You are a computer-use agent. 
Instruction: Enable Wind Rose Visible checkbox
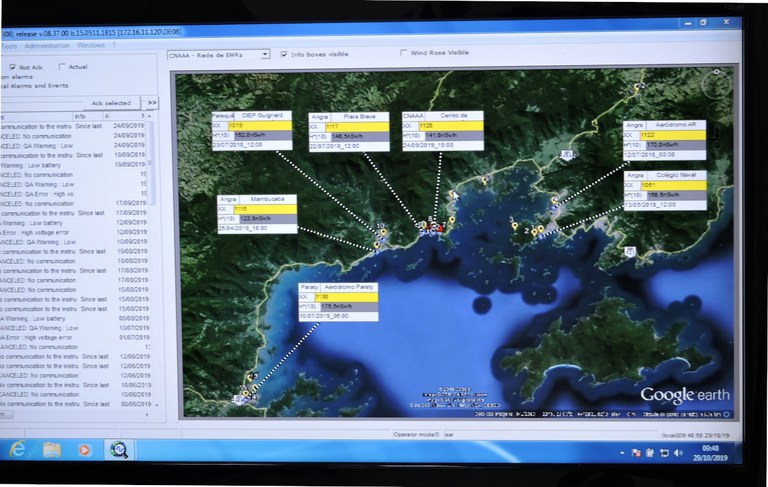click(x=404, y=54)
